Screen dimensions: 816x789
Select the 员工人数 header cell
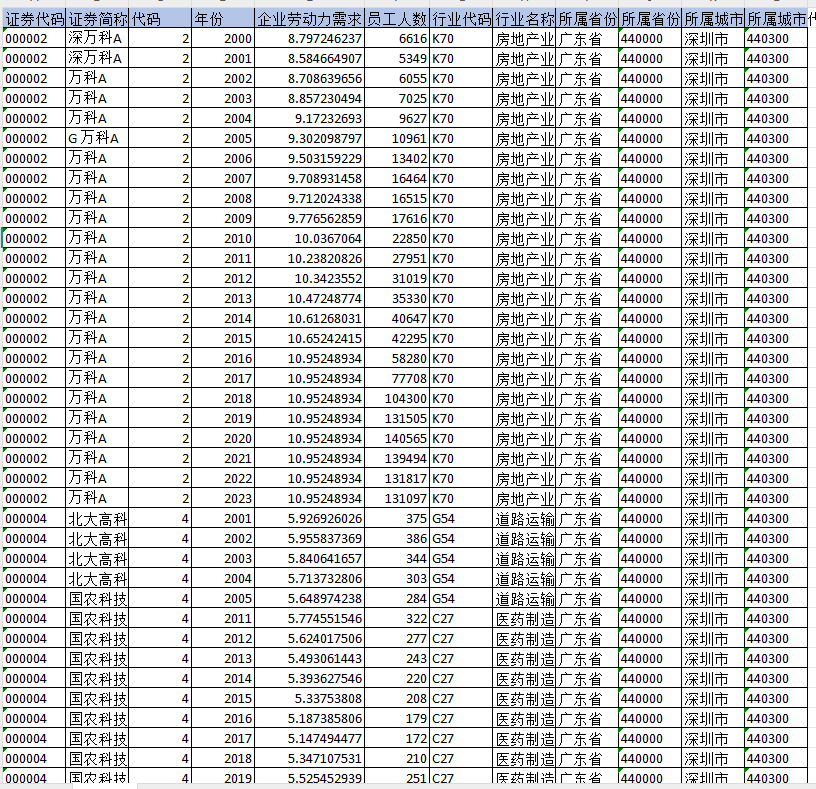coord(397,18)
